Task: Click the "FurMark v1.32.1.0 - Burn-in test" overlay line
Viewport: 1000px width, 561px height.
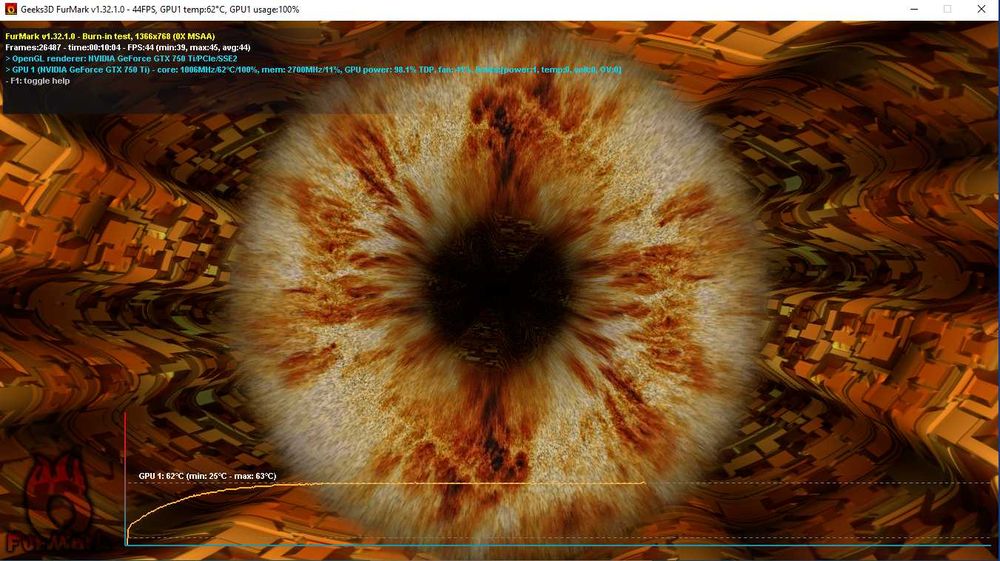Action: pos(110,36)
